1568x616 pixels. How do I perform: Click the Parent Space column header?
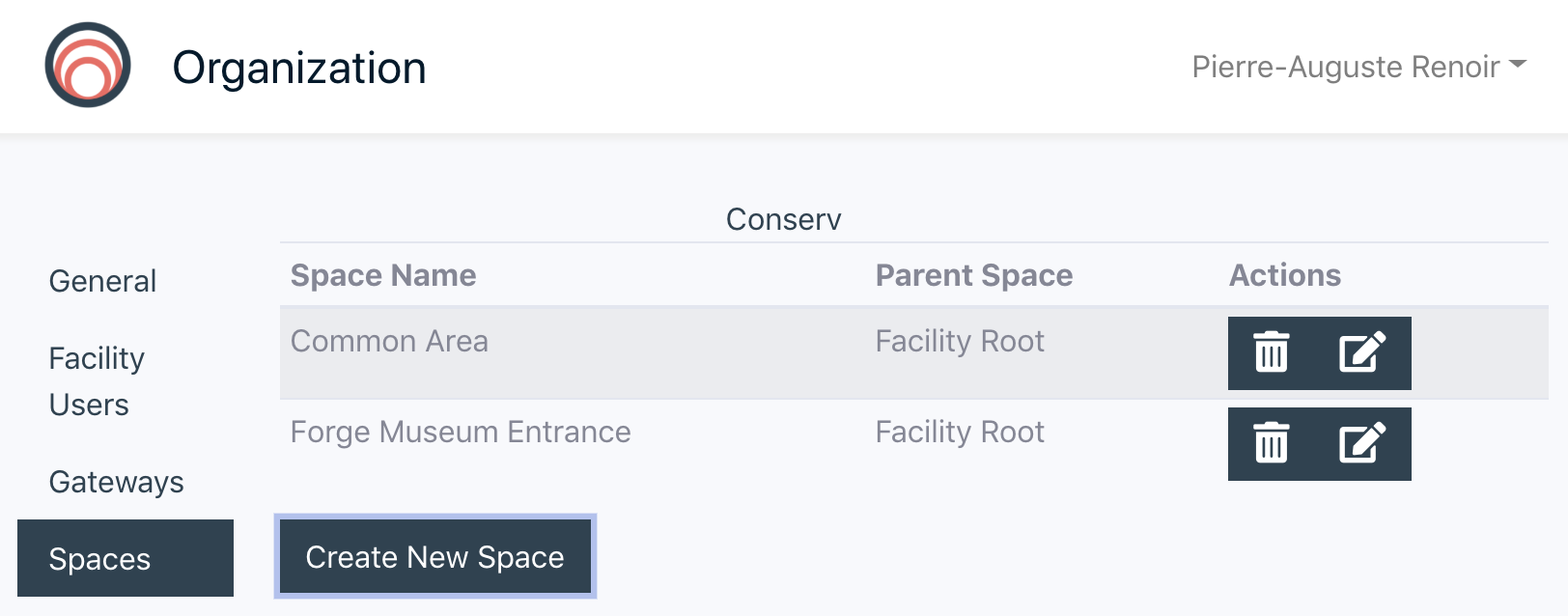pyautogui.click(x=974, y=275)
